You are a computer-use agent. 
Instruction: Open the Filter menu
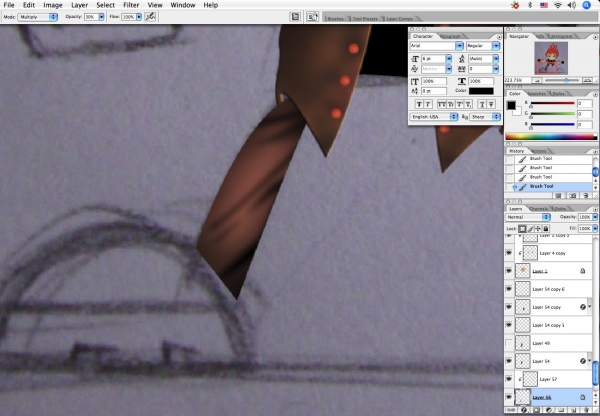pyautogui.click(x=131, y=5)
